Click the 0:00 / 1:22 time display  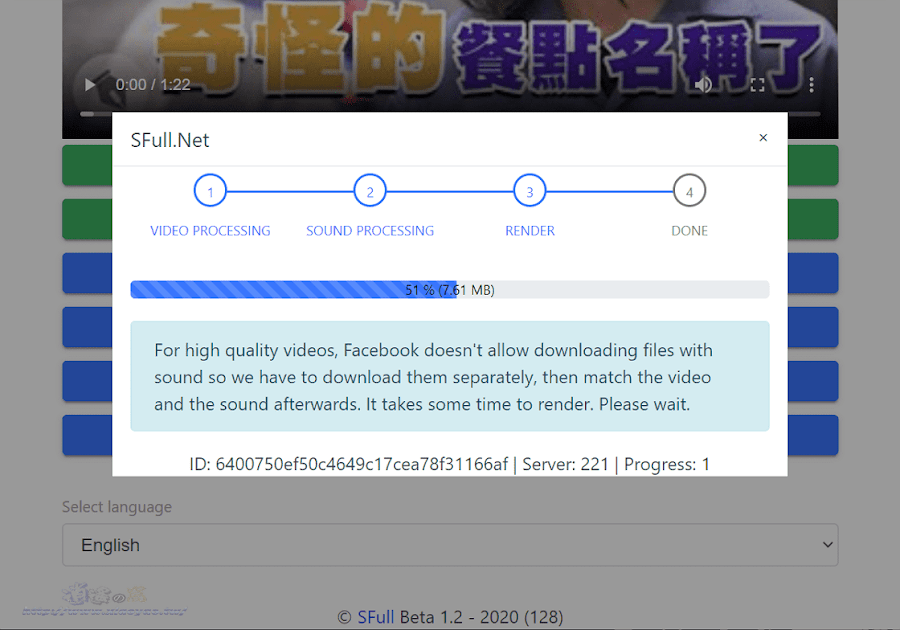(x=153, y=85)
